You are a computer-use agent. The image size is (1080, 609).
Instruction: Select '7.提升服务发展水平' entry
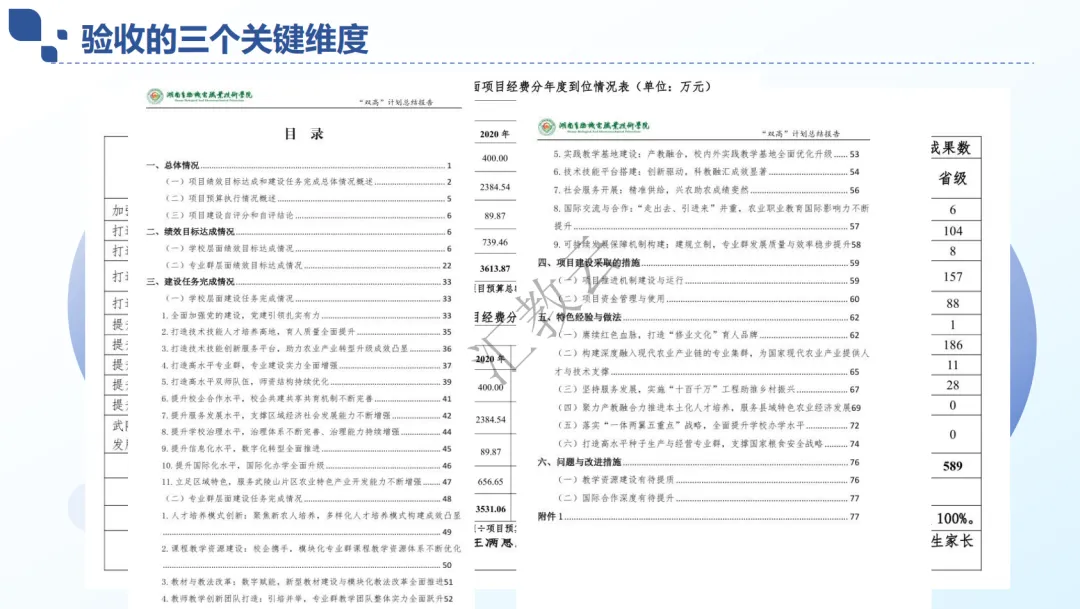pyautogui.click(x=307, y=415)
